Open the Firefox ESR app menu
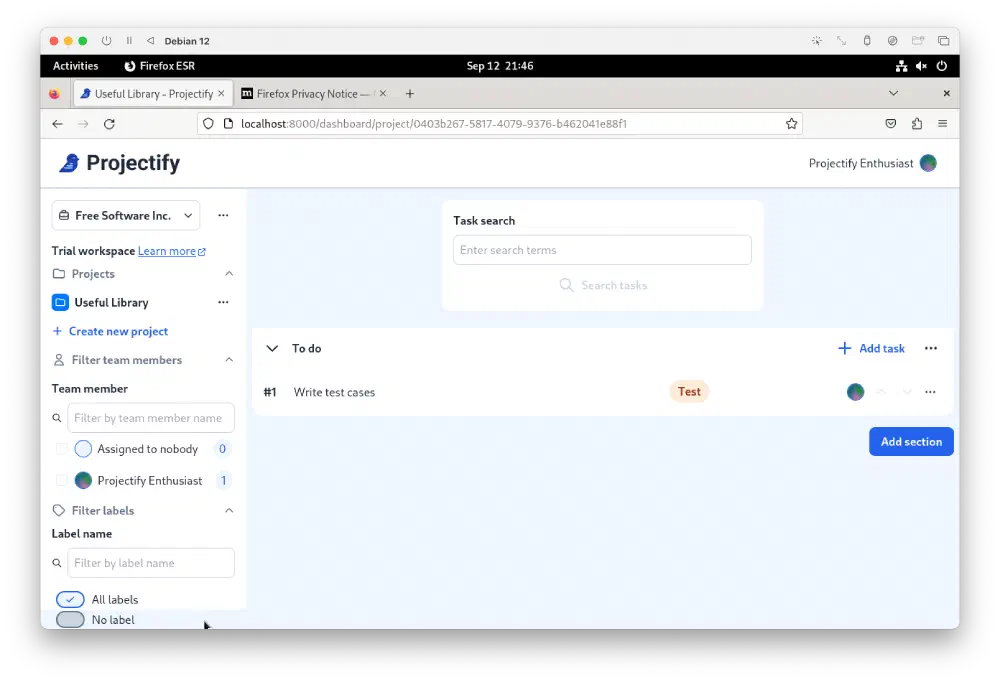 tap(159, 66)
